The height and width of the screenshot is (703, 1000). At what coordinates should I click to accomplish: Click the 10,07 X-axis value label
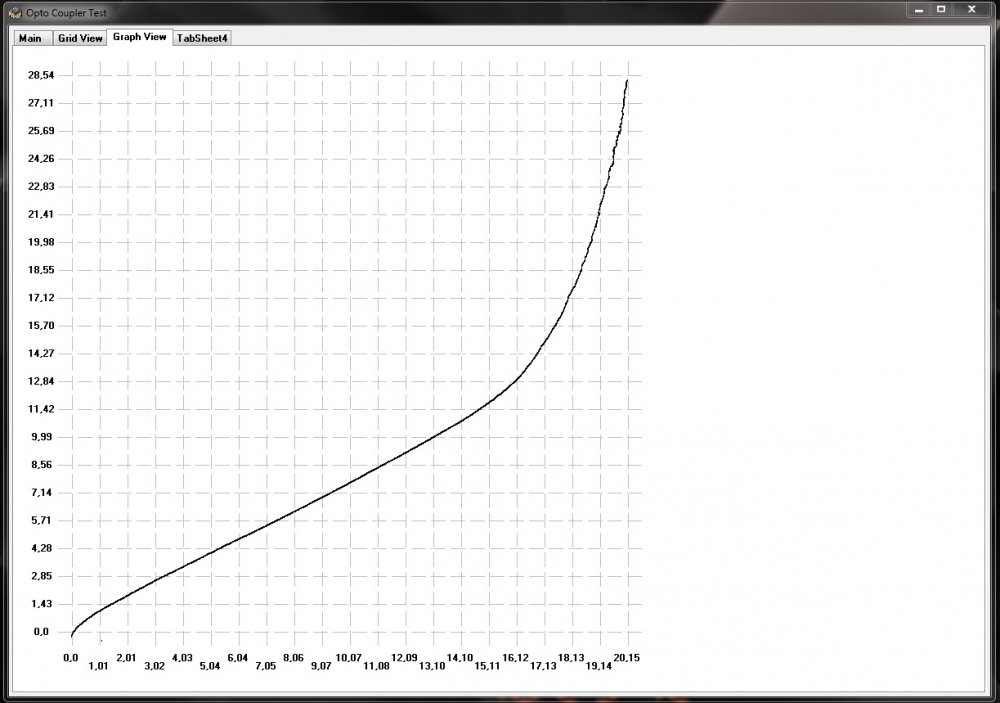[x=349, y=657]
